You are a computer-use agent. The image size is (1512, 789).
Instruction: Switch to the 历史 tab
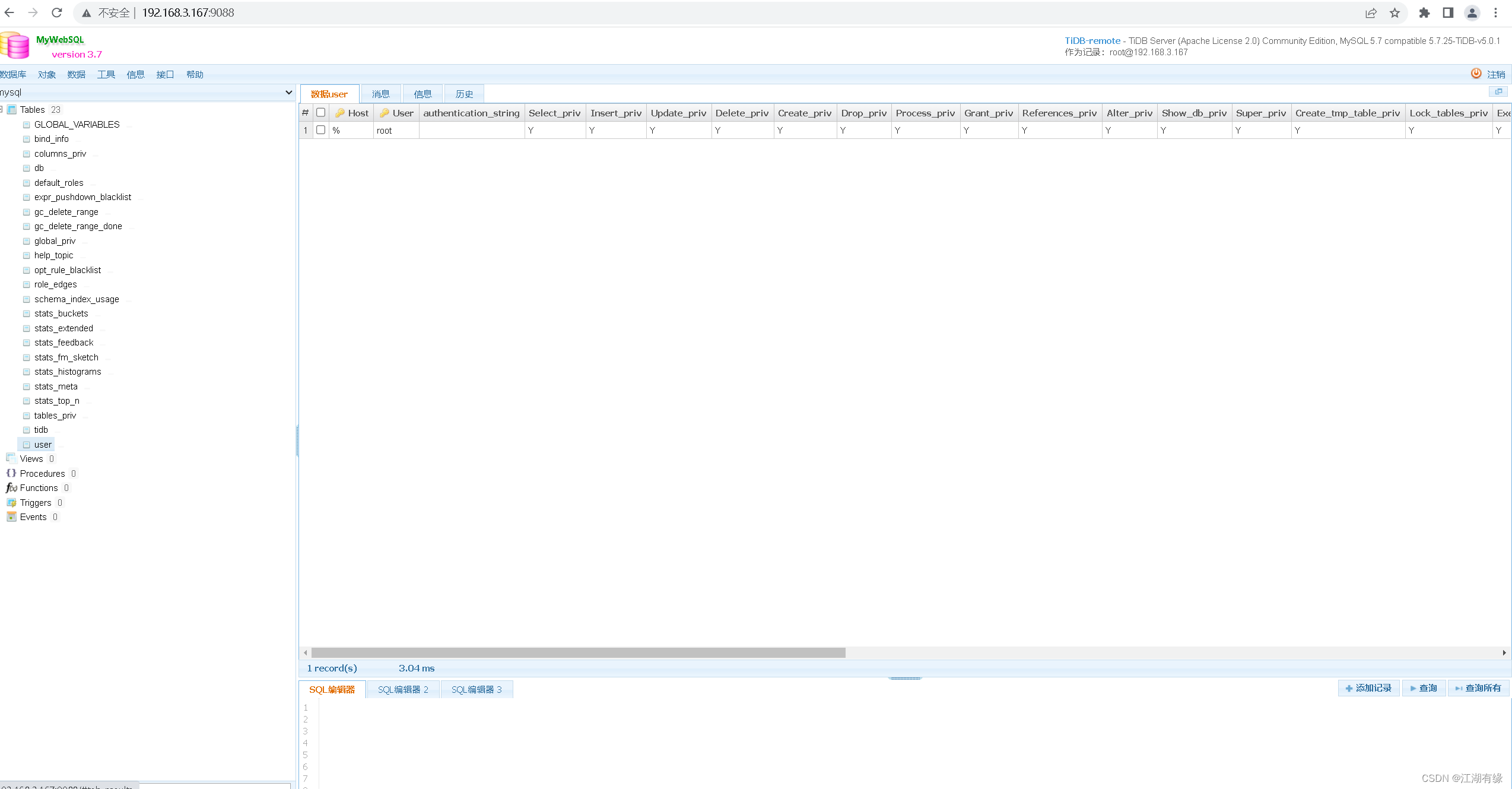point(464,93)
